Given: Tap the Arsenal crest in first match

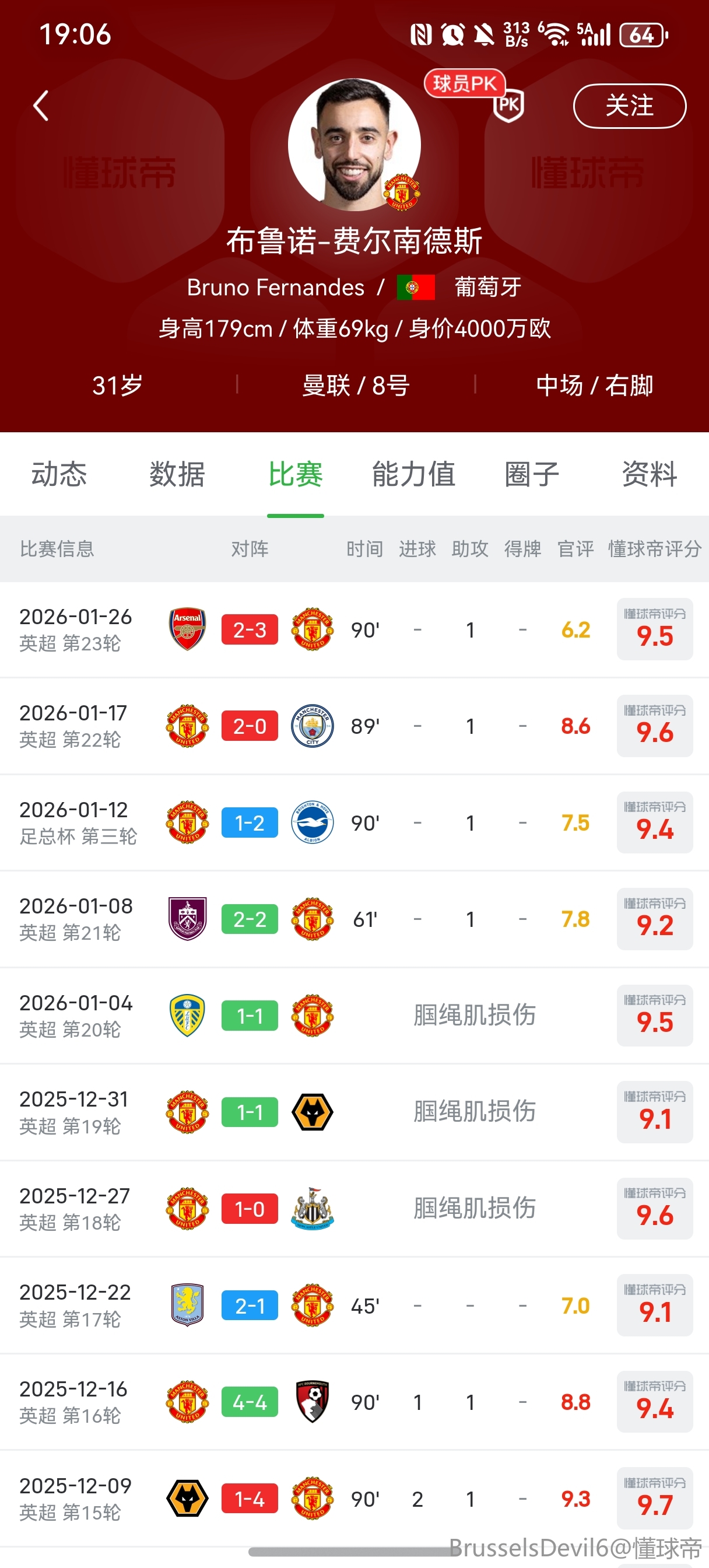Looking at the screenshot, I should 187,629.
